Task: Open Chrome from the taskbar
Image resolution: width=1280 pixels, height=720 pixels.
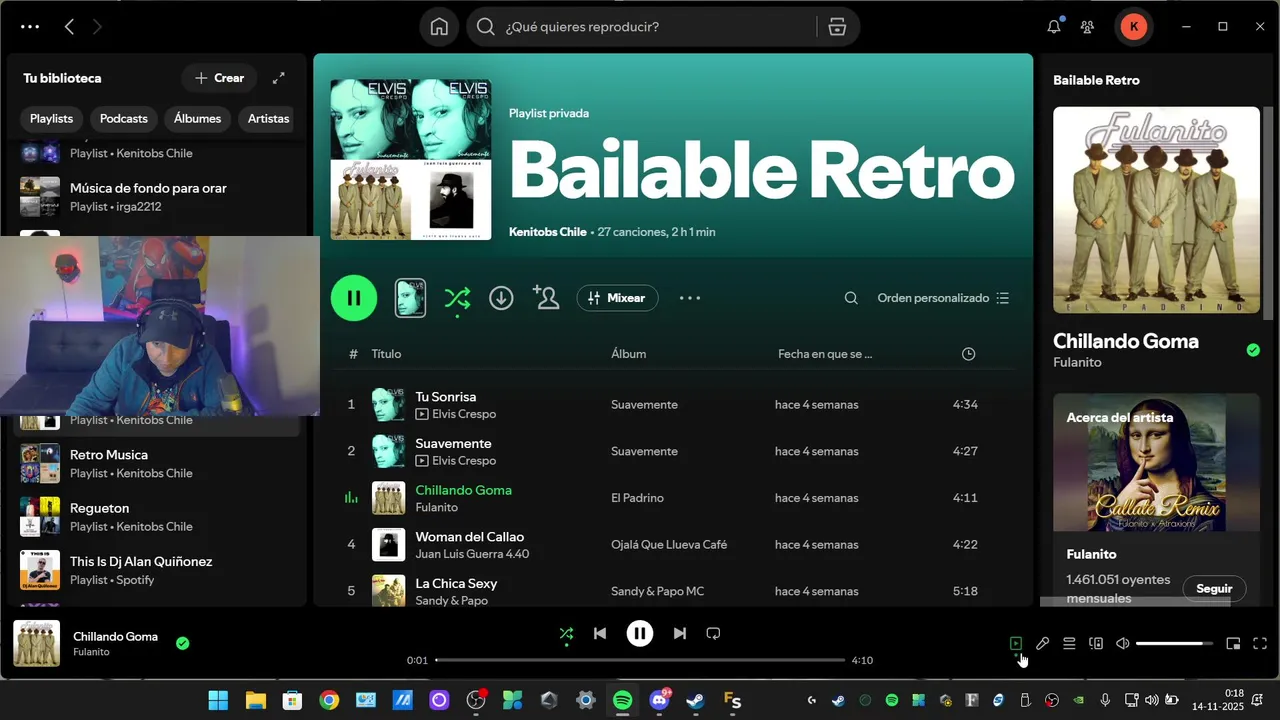Action: point(329,700)
